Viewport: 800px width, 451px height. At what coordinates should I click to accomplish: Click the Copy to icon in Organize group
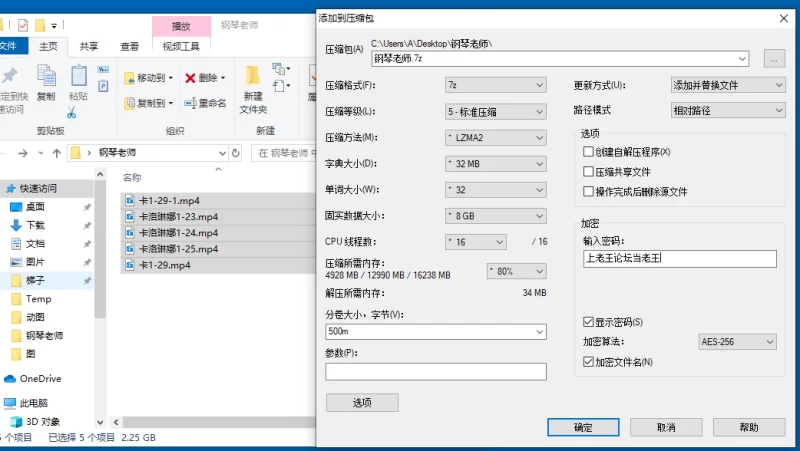130,103
